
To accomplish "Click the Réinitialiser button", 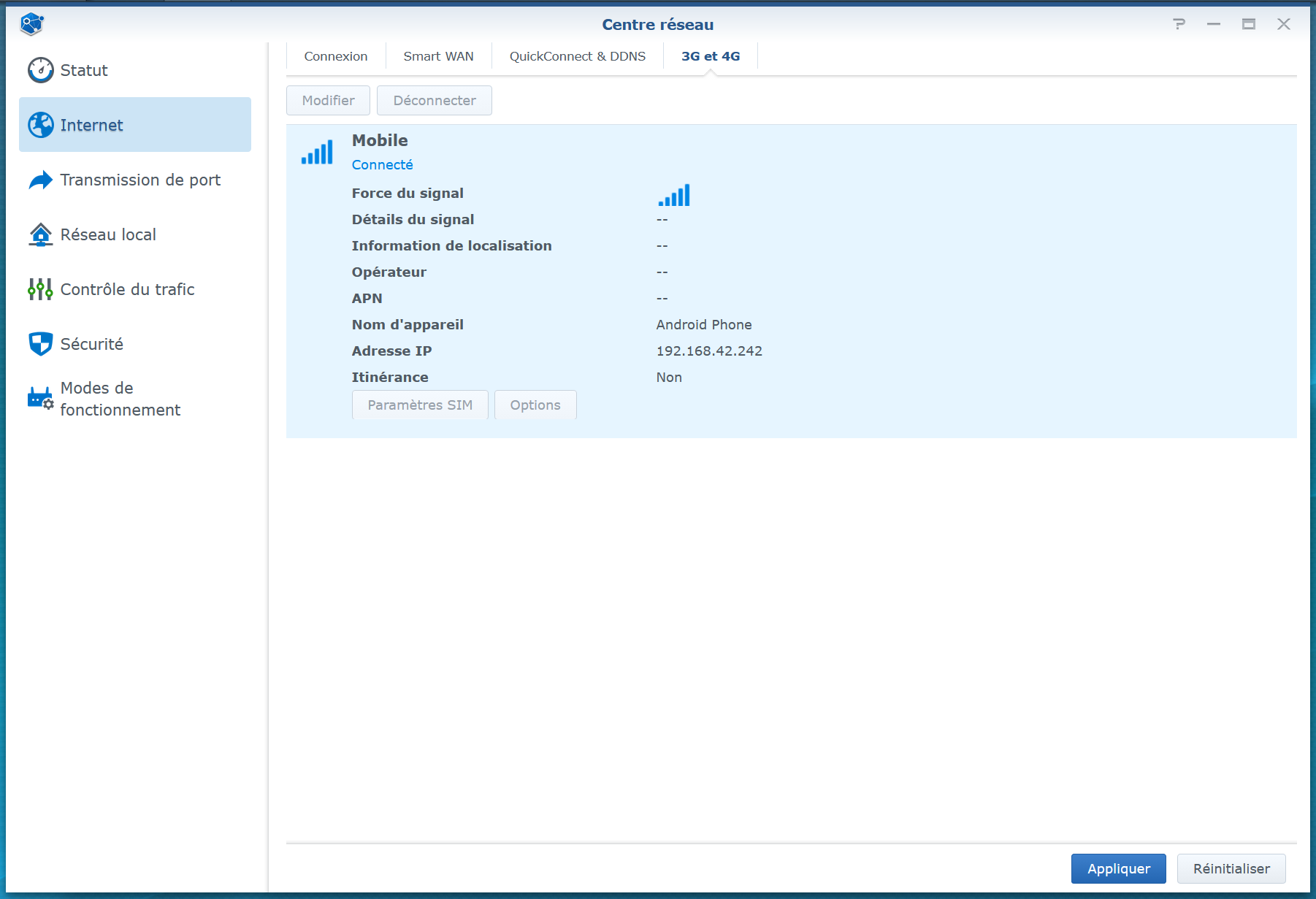I will [x=1231, y=869].
